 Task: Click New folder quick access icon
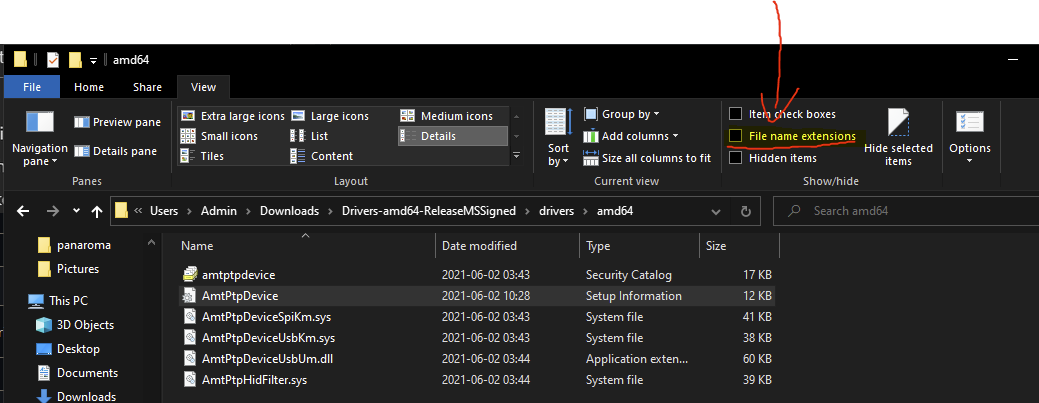coord(75,60)
